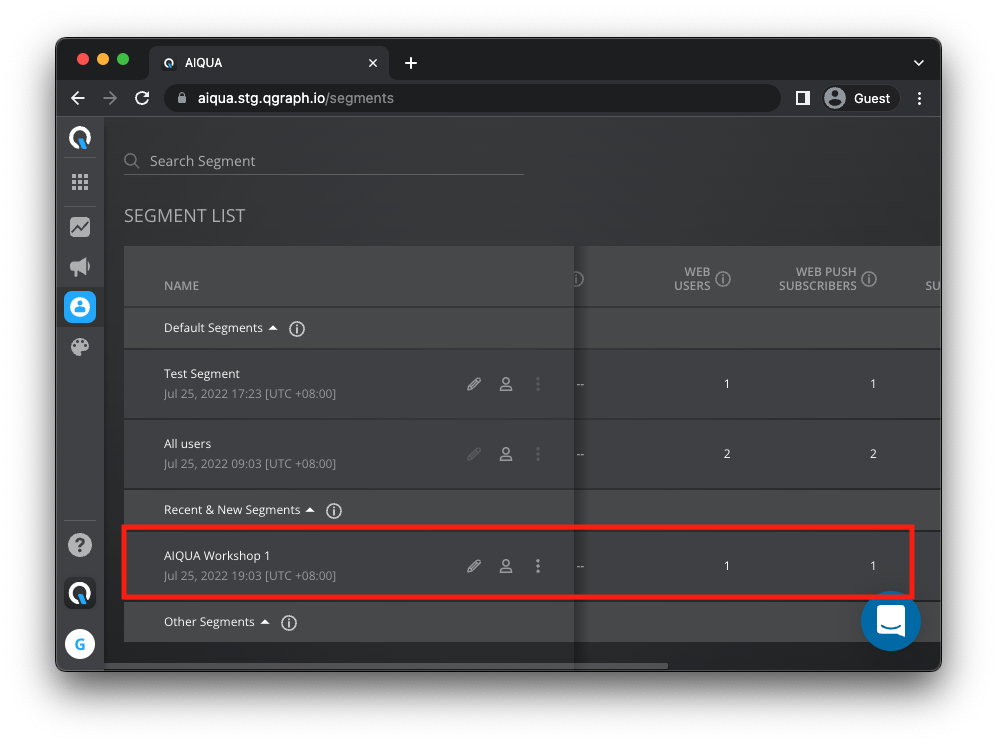This screenshot has width=997, height=745.
Task: Open the analytics chart icon in sidebar
Action: point(80,227)
